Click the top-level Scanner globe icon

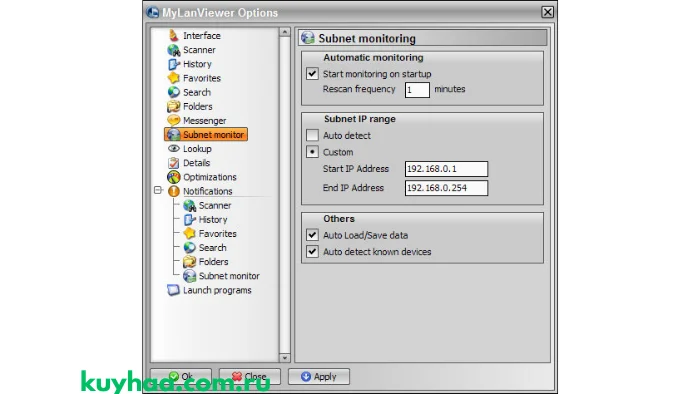tap(173, 50)
